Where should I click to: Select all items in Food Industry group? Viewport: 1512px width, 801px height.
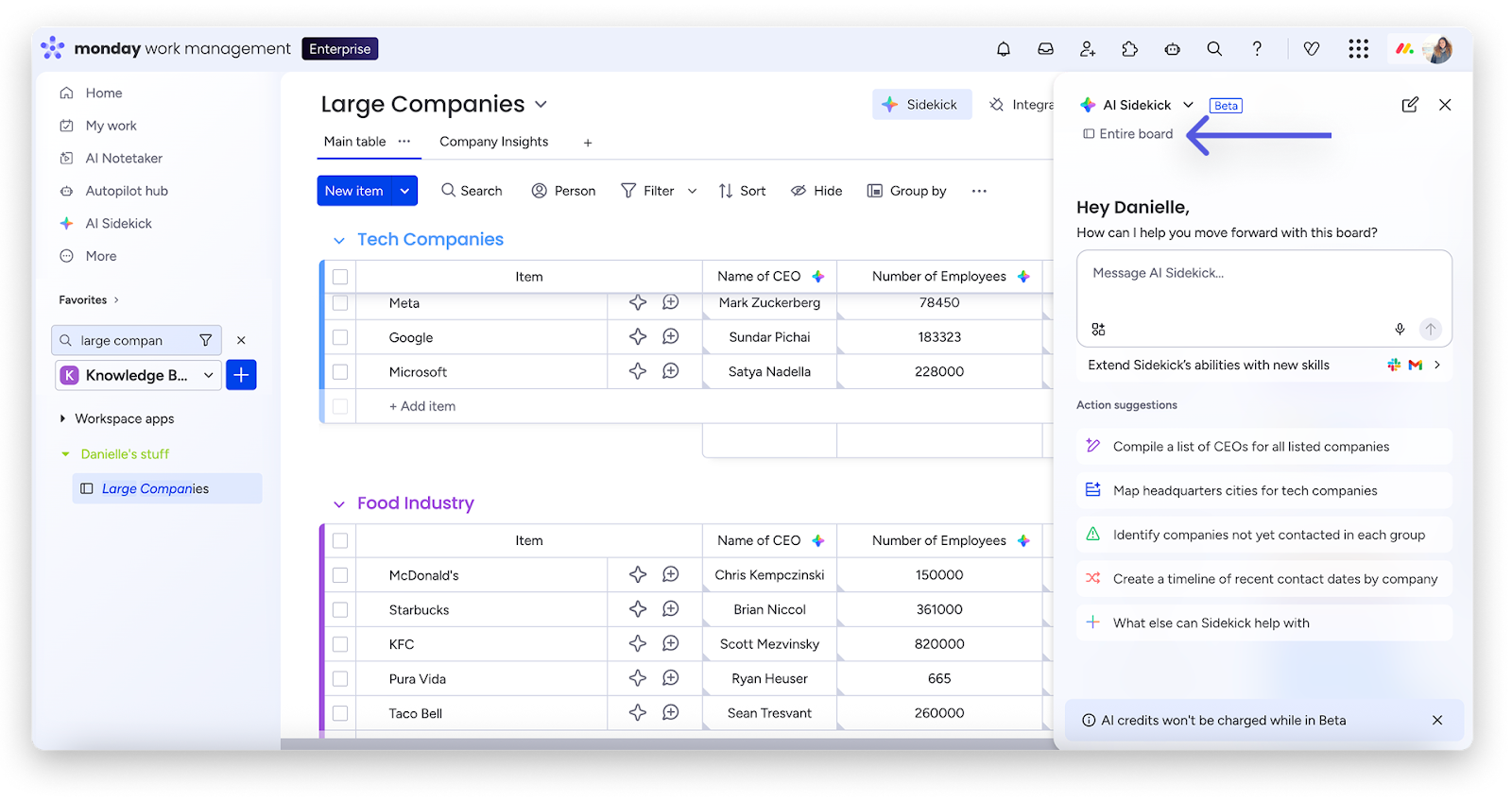[x=340, y=541]
